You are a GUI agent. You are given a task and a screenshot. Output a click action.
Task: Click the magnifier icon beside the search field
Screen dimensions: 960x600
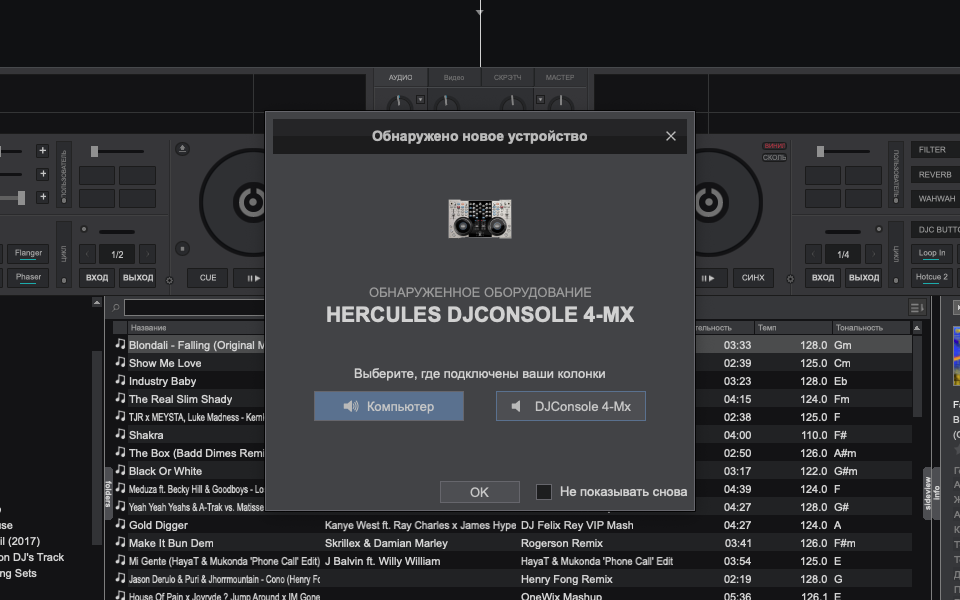pyautogui.click(x=116, y=308)
